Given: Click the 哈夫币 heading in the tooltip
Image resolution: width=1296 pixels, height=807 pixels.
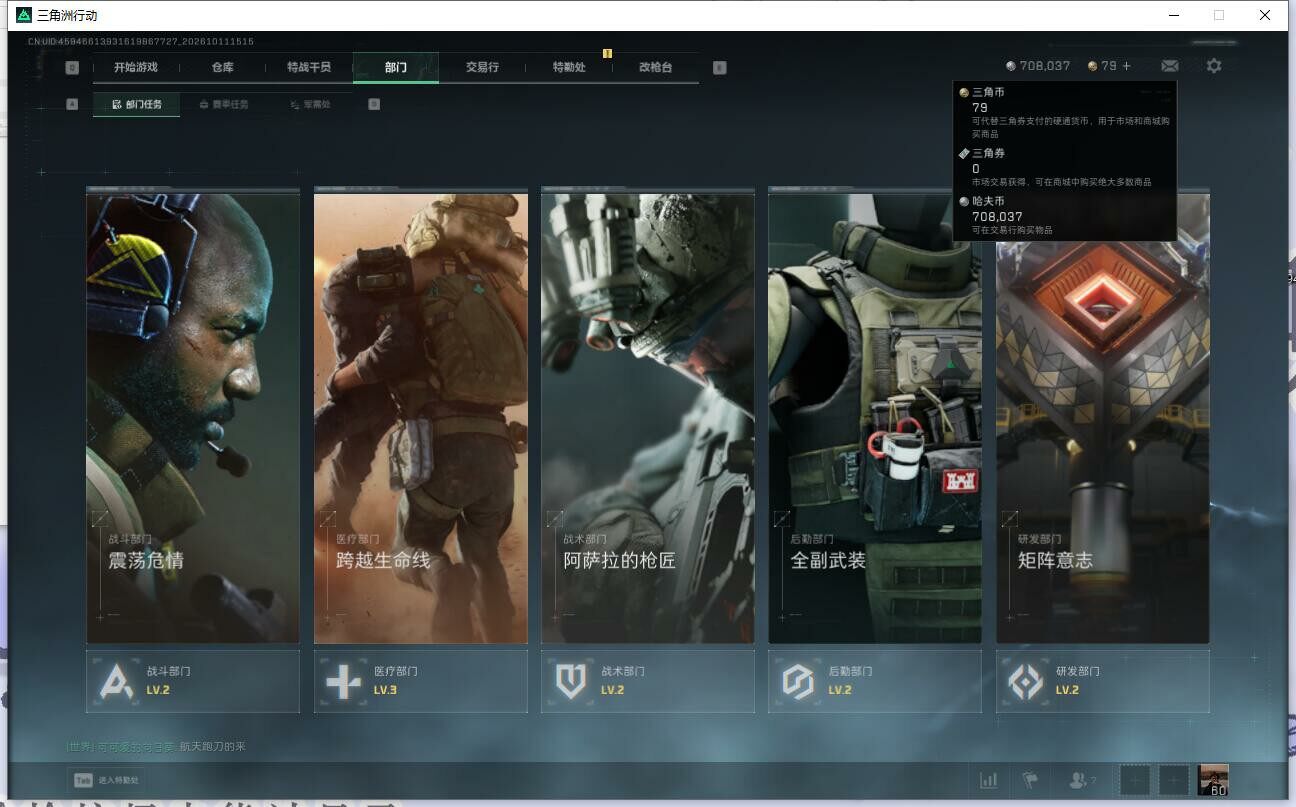Looking at the screenshot, I should point(988,202).
